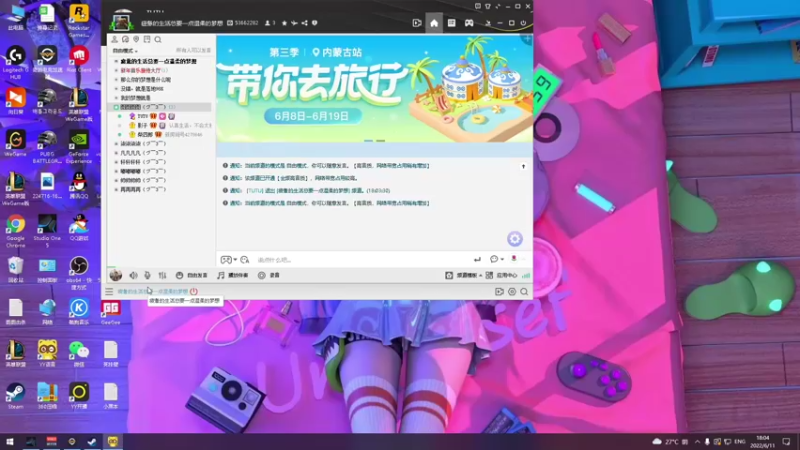800x450 pixels.
Task: Click the enter send icon
Action: 477,260
